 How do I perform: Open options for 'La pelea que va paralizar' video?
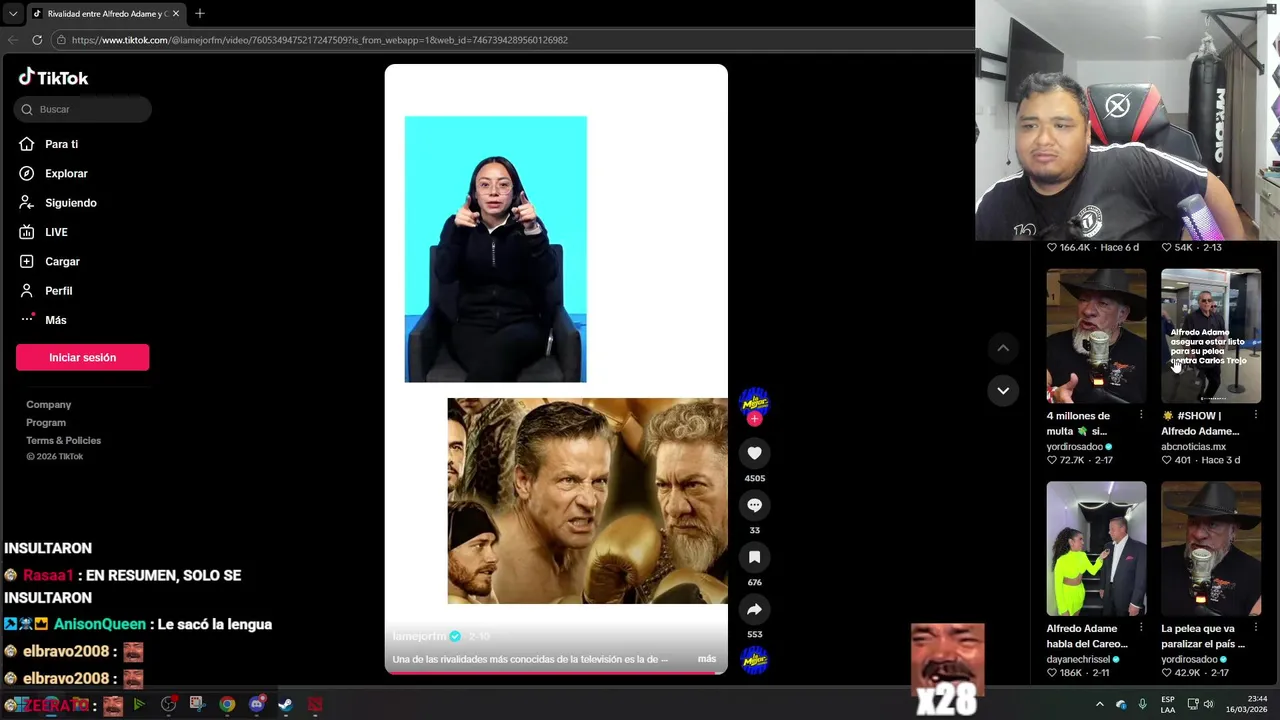pyautogui.click(x=1255, y=628)
